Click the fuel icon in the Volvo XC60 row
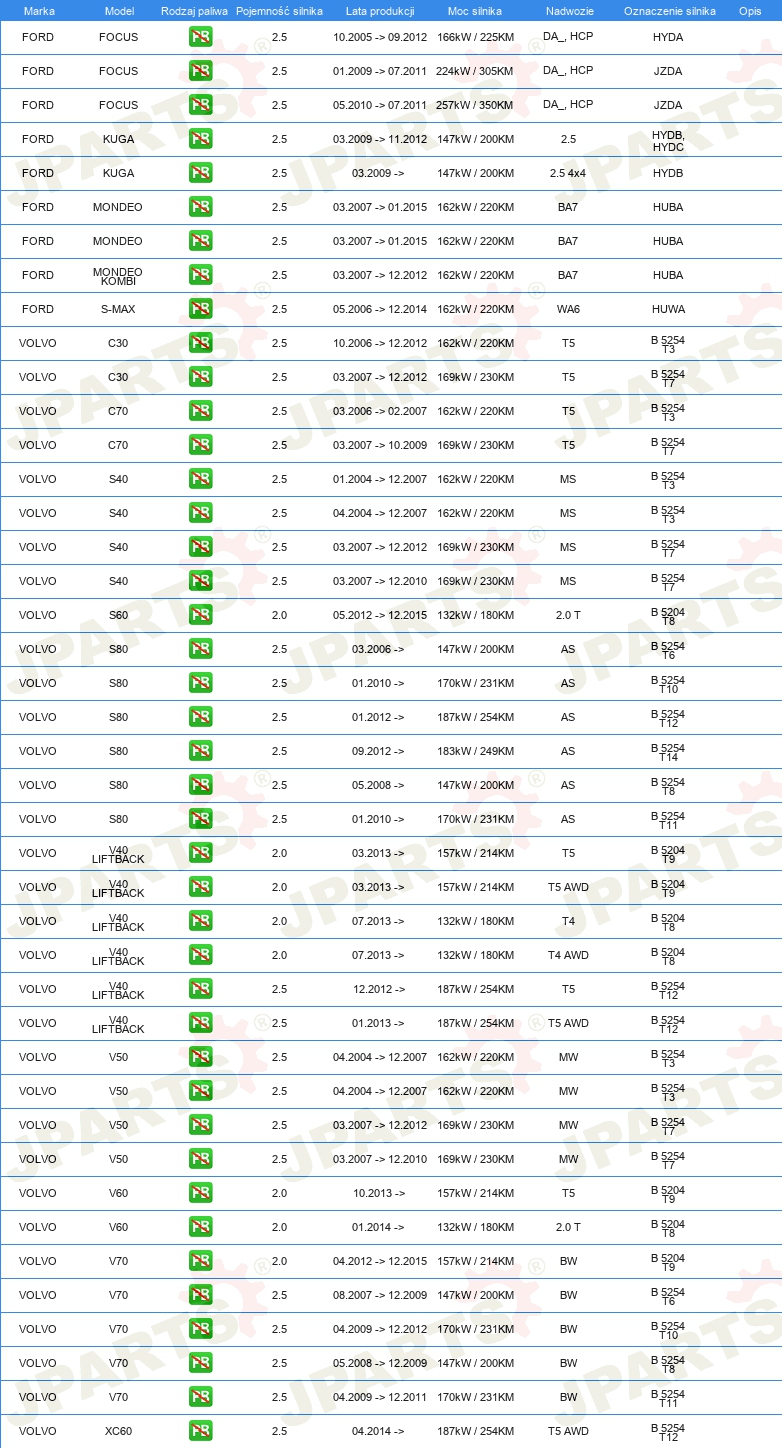Viewport: 782px width, 1448px height. tap(200, 1431)
